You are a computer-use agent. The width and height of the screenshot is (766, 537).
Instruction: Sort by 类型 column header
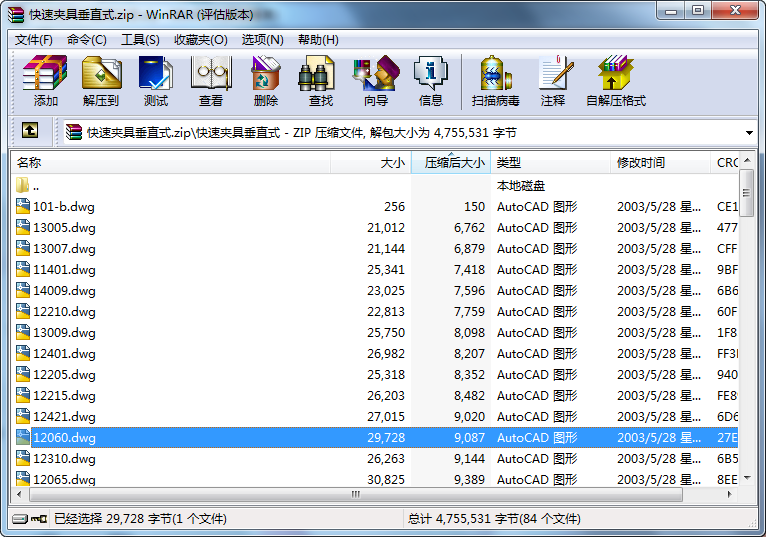551,163
